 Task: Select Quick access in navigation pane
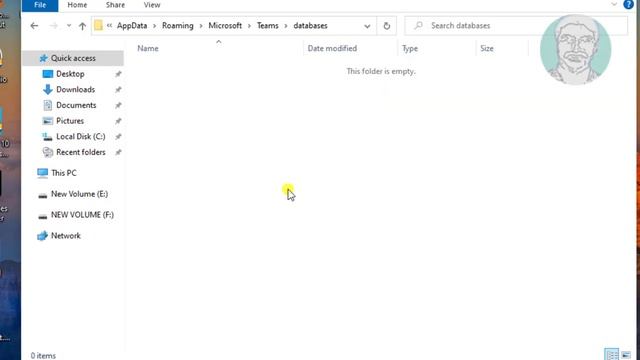(73, 58)
